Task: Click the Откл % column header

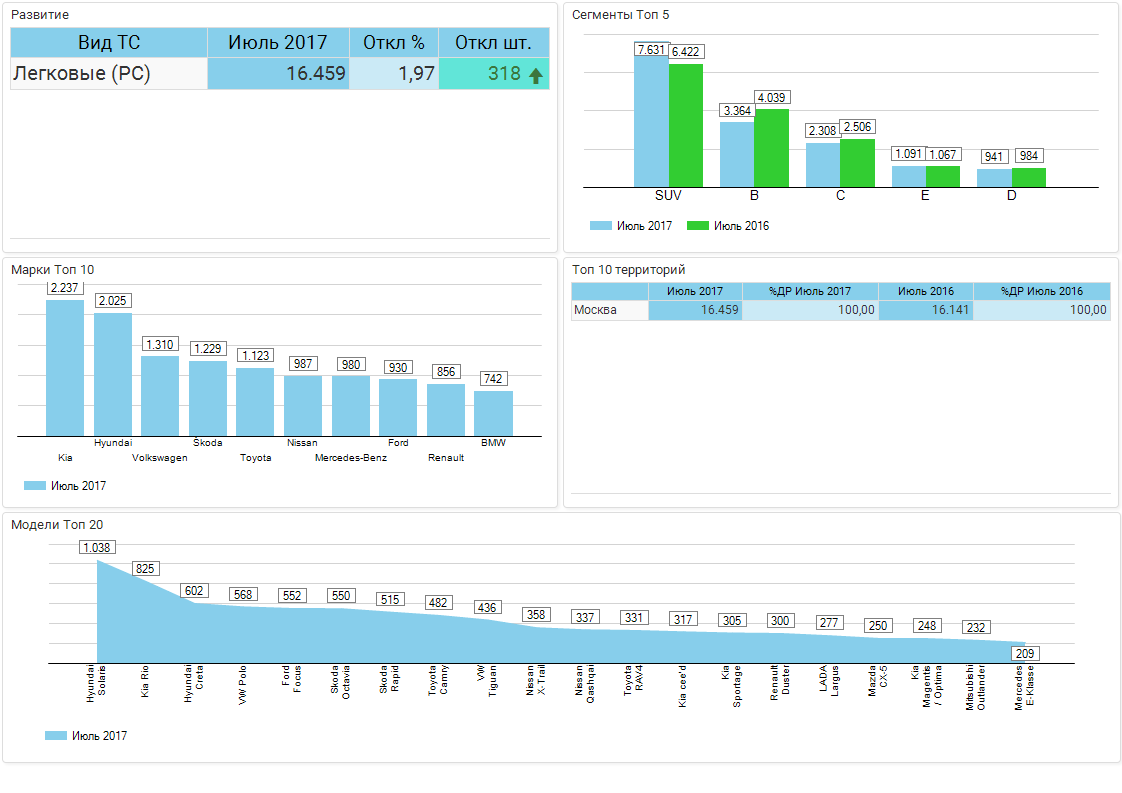Action: 394,43
